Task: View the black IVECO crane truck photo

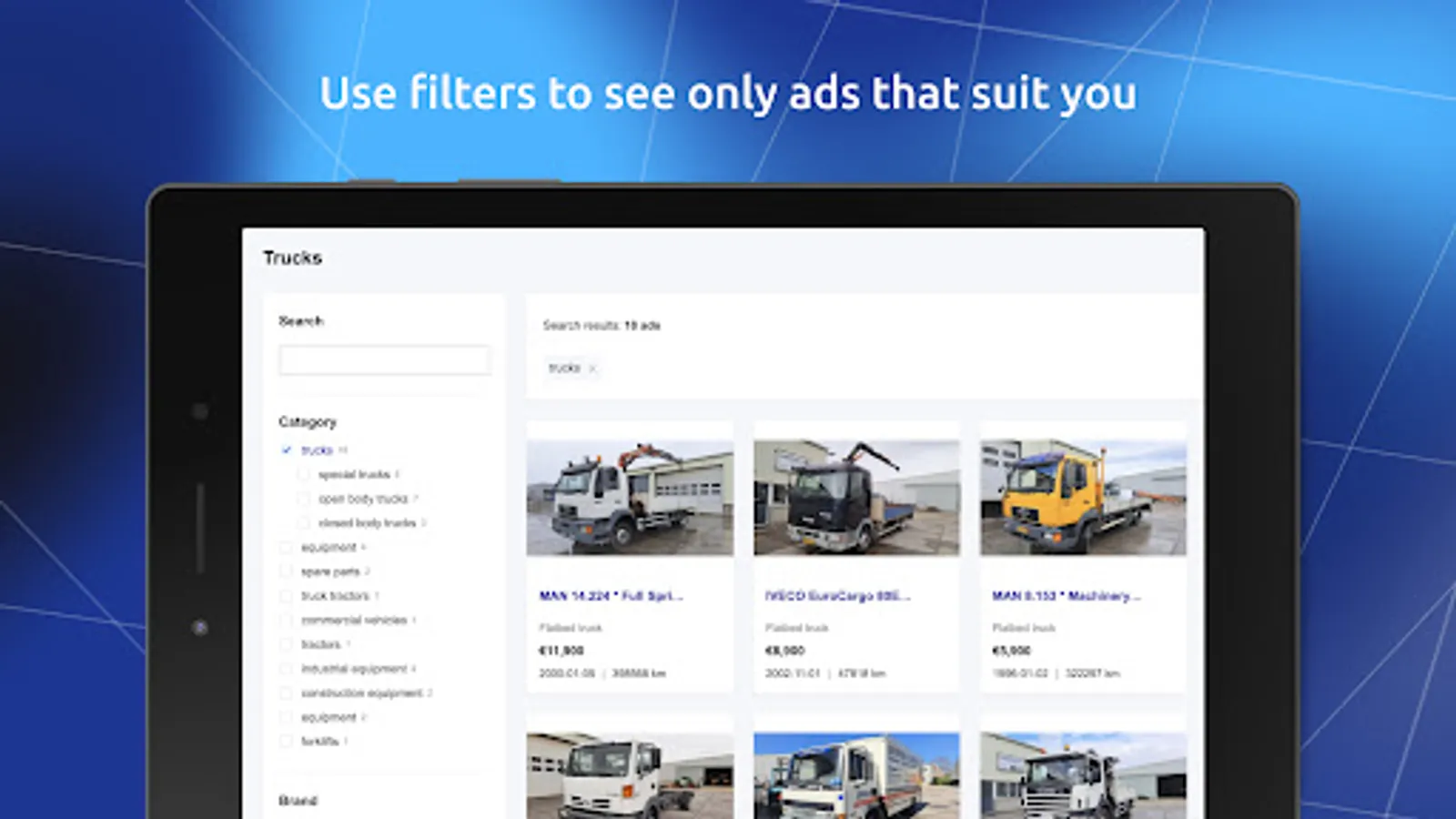Action: [x=856, y=498]
